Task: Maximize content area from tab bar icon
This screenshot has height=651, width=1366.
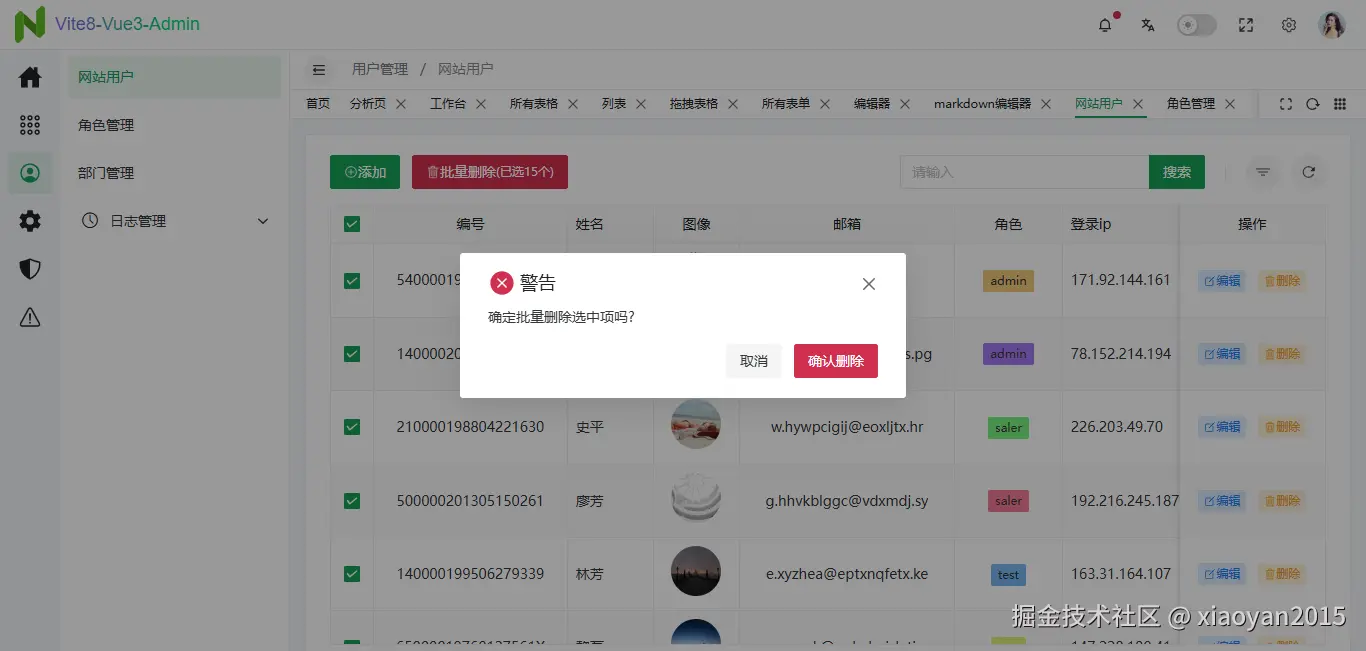Action: click(1286, 104)
